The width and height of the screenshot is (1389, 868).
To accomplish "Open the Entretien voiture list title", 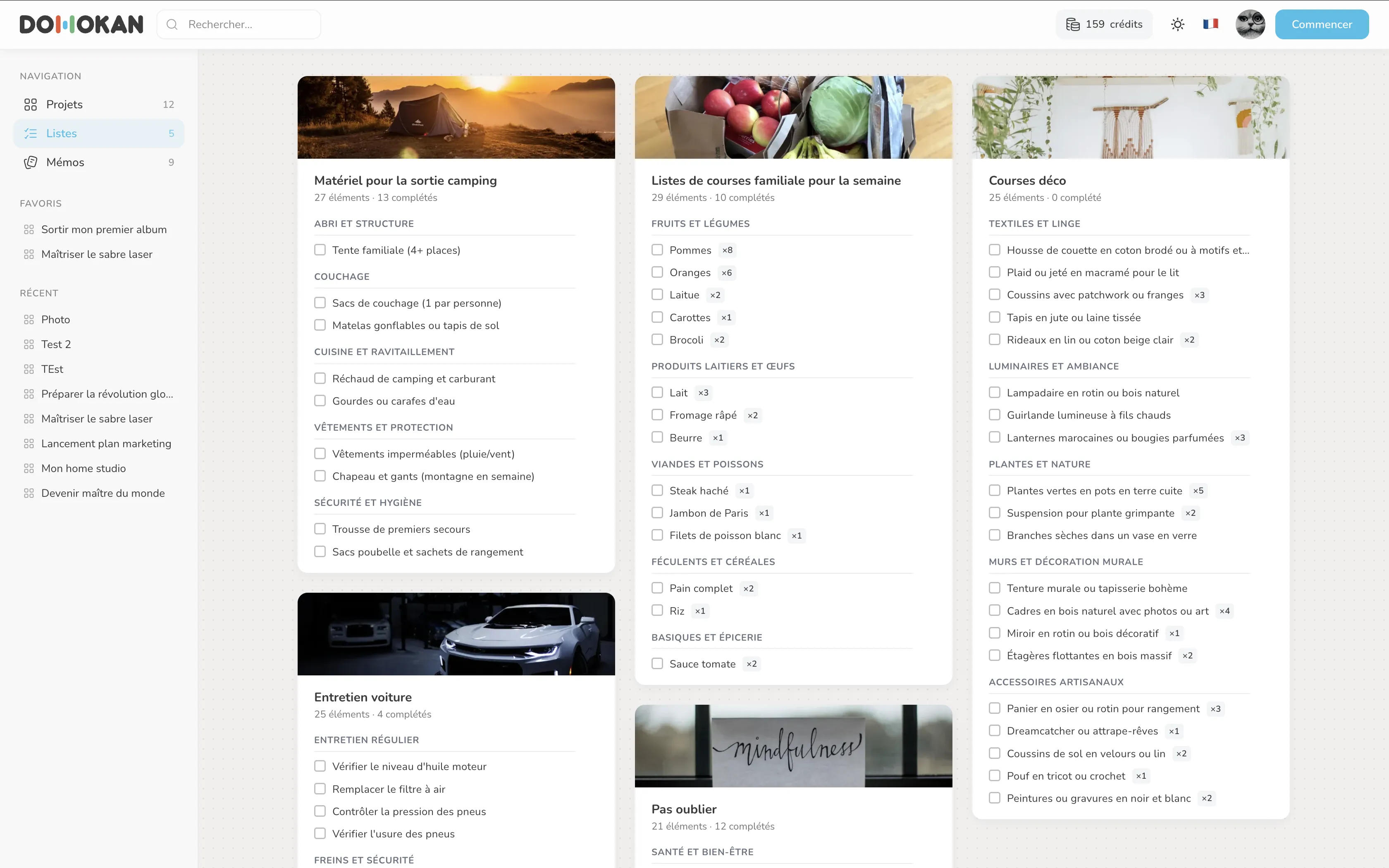I will coord(363,697).
